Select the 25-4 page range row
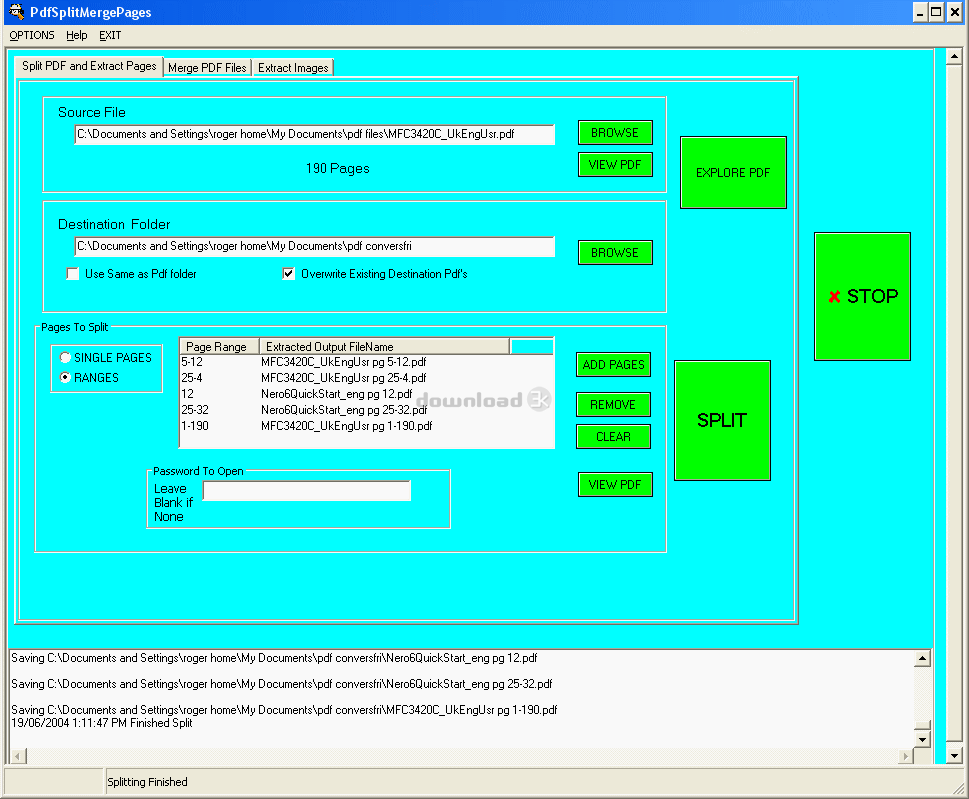The width and height of the screenshot is (969, 799). coord(366,378)
